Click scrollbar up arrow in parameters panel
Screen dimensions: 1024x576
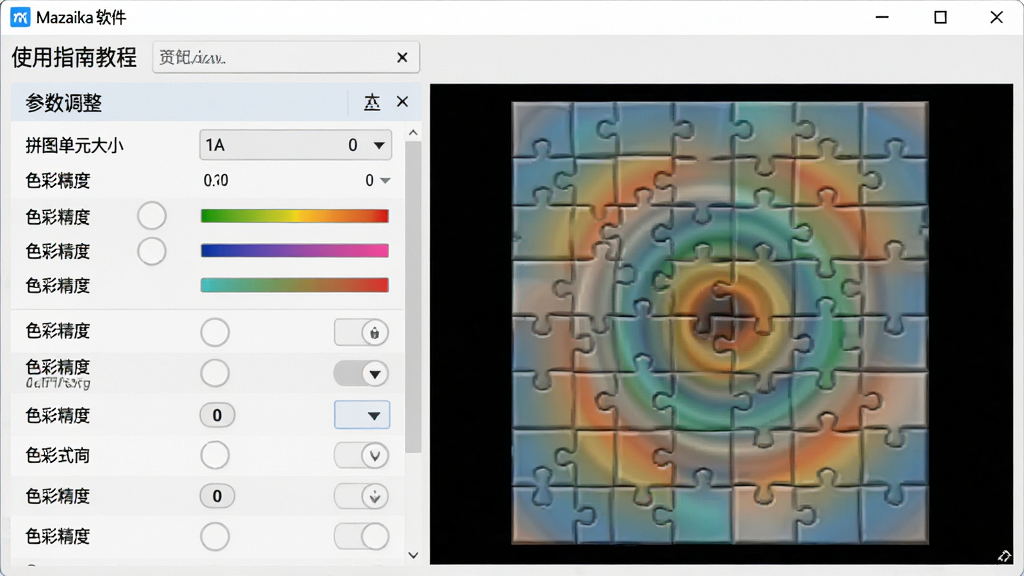pos(413,133)
